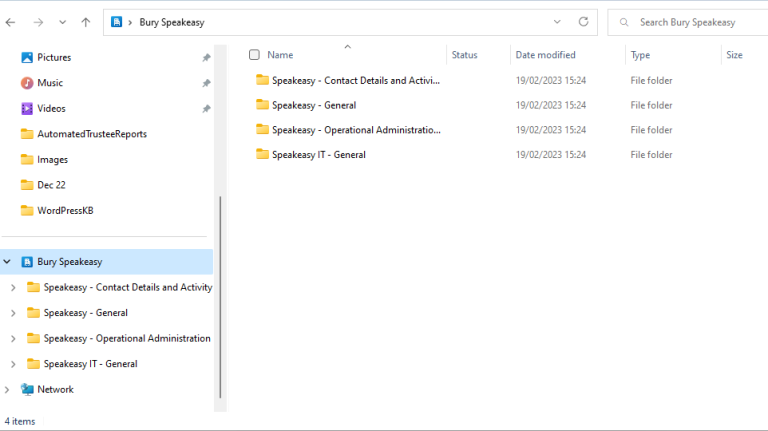Refresh the Bury Speakeasy folder view
Screen dimensions: 768x431
(583, 22)
